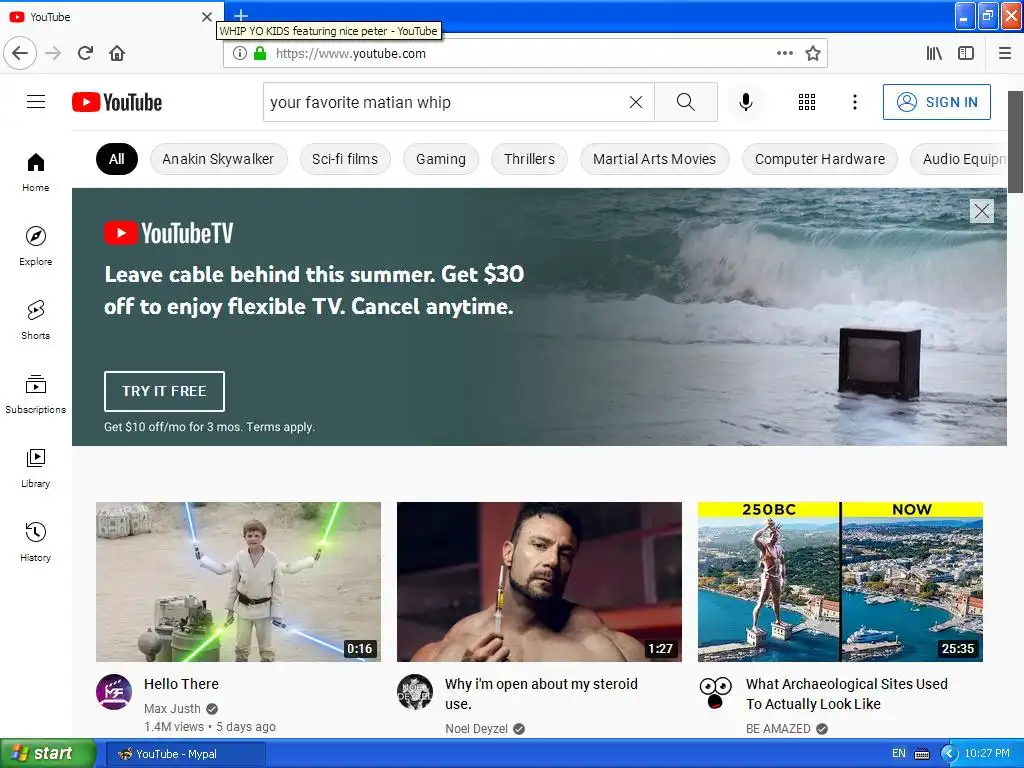Open YouTube settings three-dot menu
The height and width of the screenshot is (768, 1024).
tap(854, 102)
